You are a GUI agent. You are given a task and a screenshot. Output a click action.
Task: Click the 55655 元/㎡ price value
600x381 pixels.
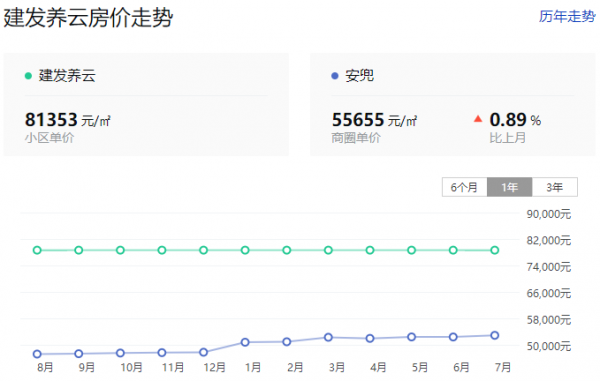[375, 120]
